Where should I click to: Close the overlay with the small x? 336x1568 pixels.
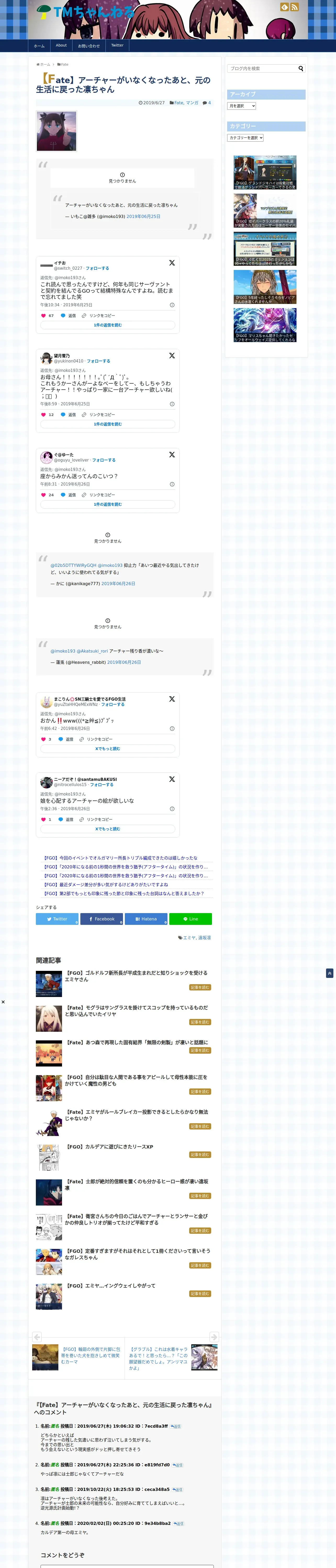coord(3,1002)
